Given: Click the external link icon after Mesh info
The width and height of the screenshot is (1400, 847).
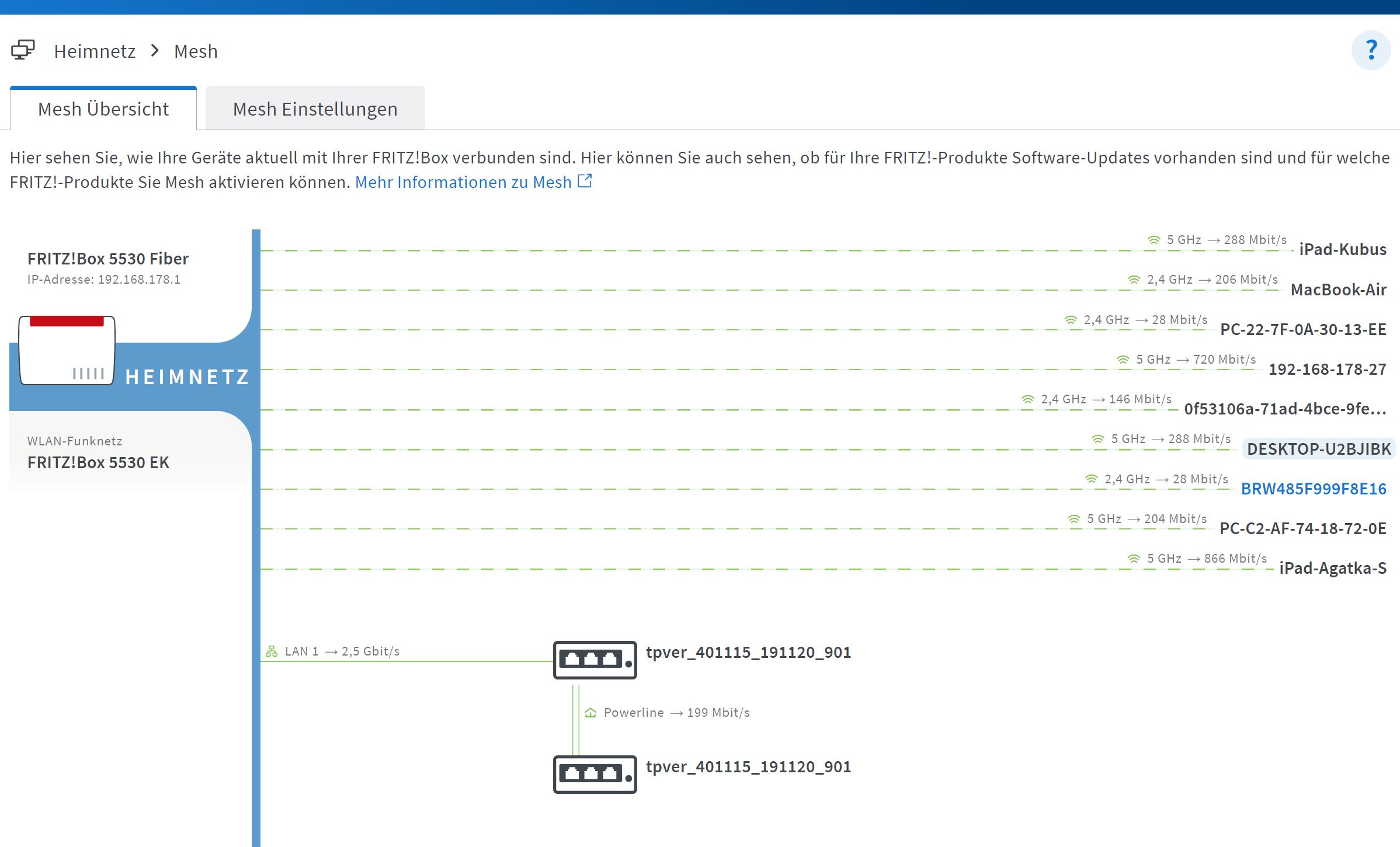Looking at the screenshot, I should tap(585, 182).
